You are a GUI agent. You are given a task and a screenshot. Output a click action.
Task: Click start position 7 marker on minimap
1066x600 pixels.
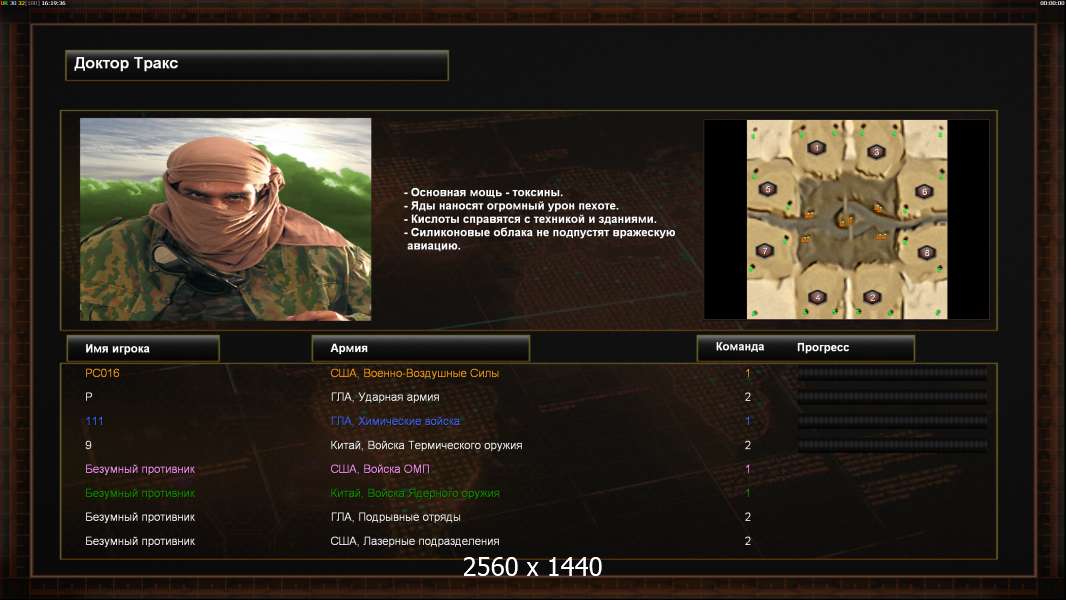pos(765,251)
